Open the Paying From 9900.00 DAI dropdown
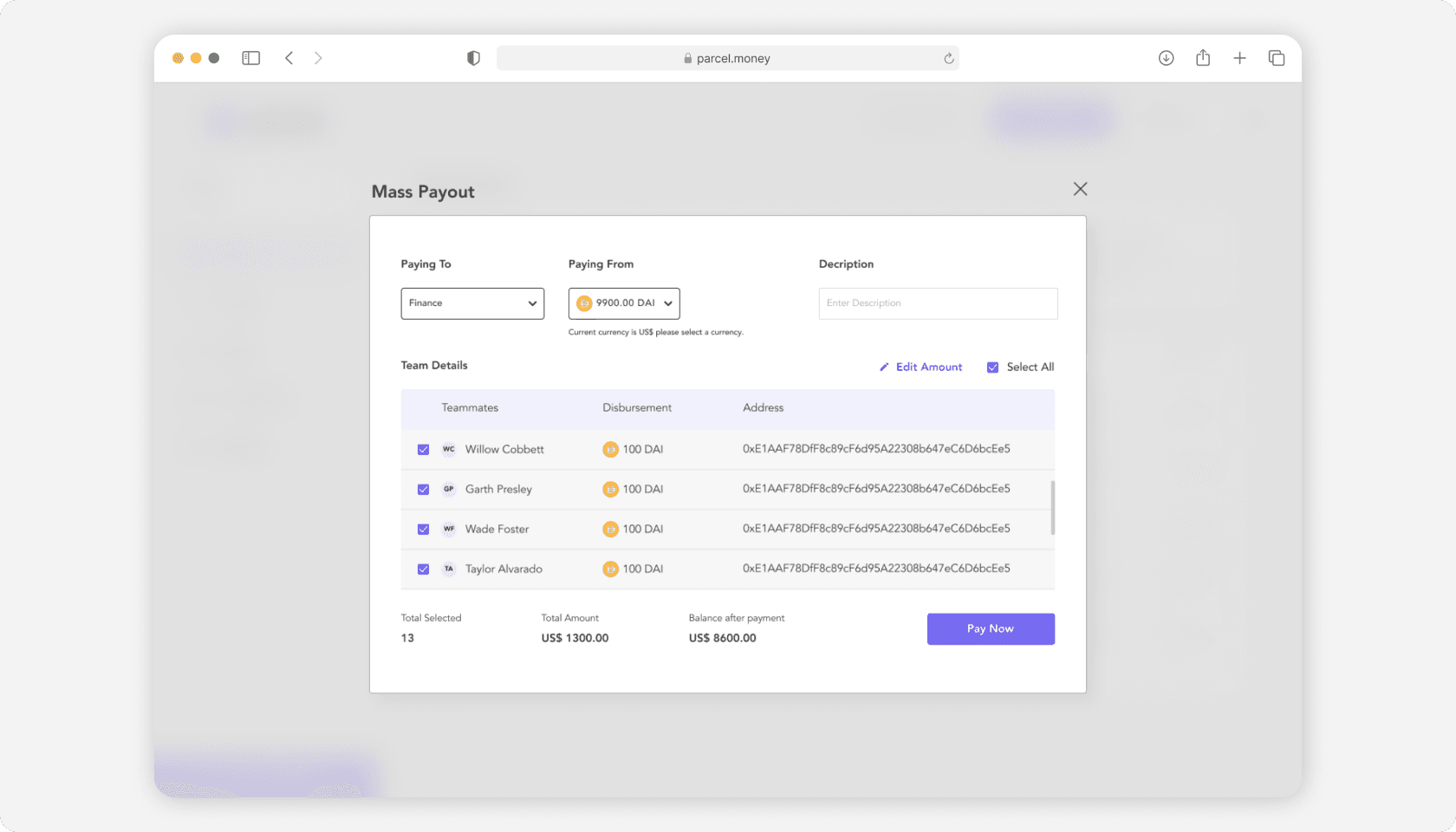Viewport: 1456px width, 832px height. [x=624, y=303]
